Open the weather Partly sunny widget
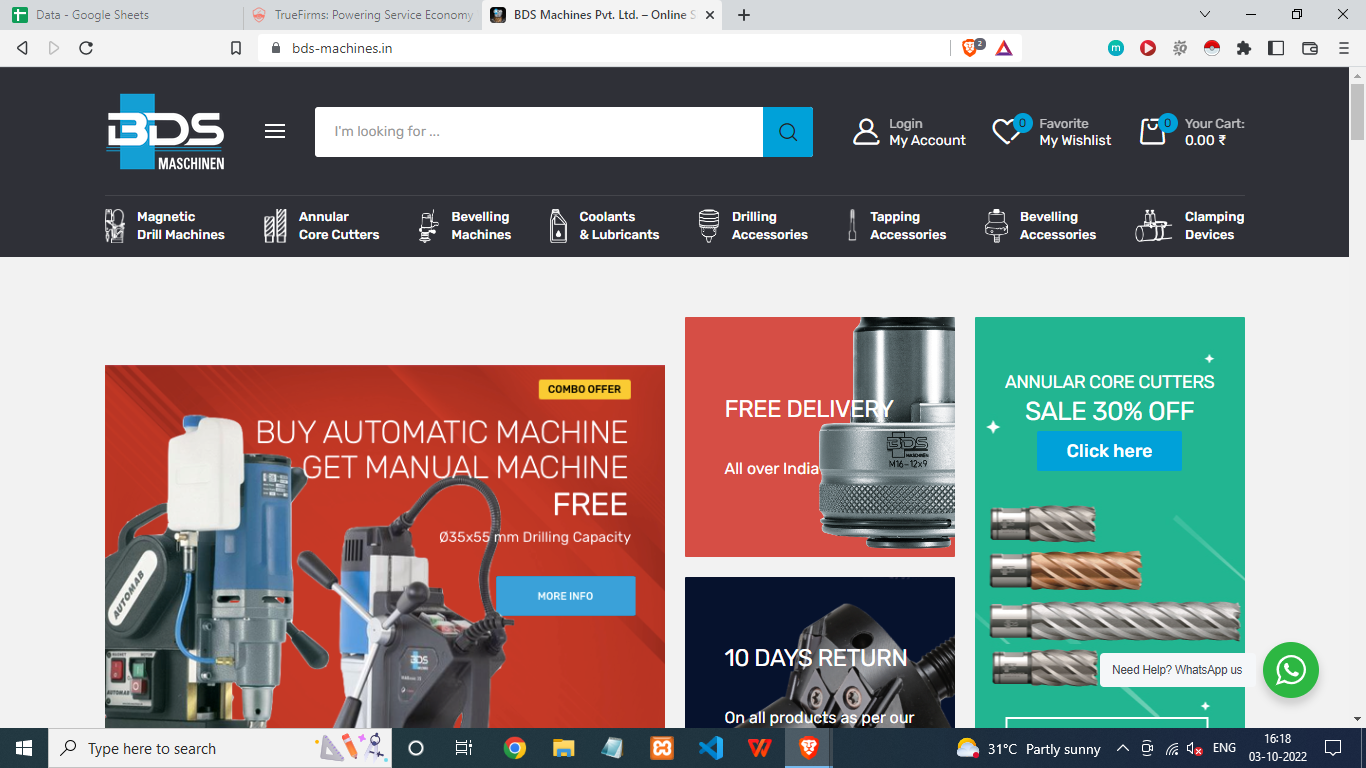This screenshot has height=768, width=1366. [x=1029, y=748]
